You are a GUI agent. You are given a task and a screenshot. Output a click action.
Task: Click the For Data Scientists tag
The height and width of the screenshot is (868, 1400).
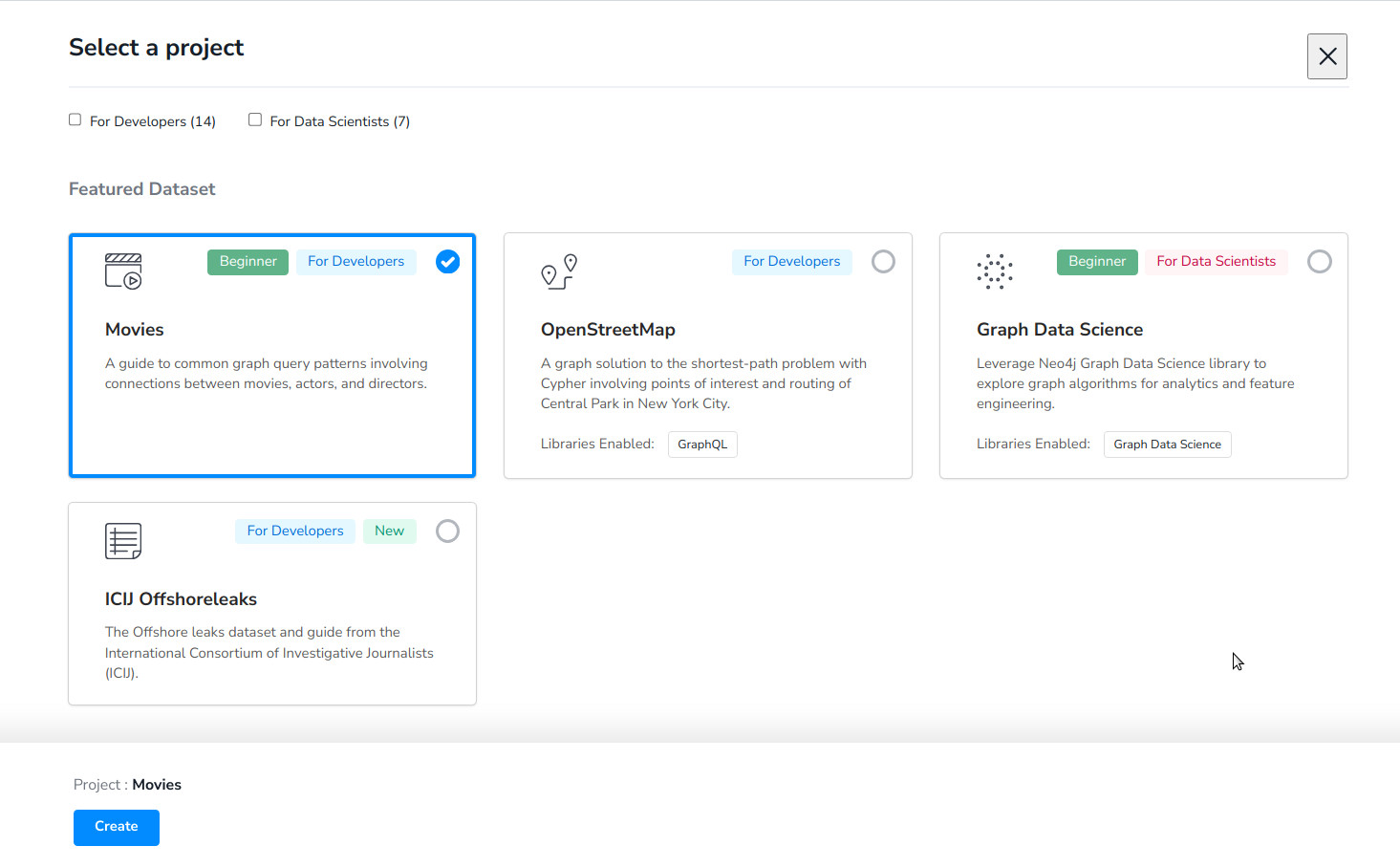[x=1217, y=262]
